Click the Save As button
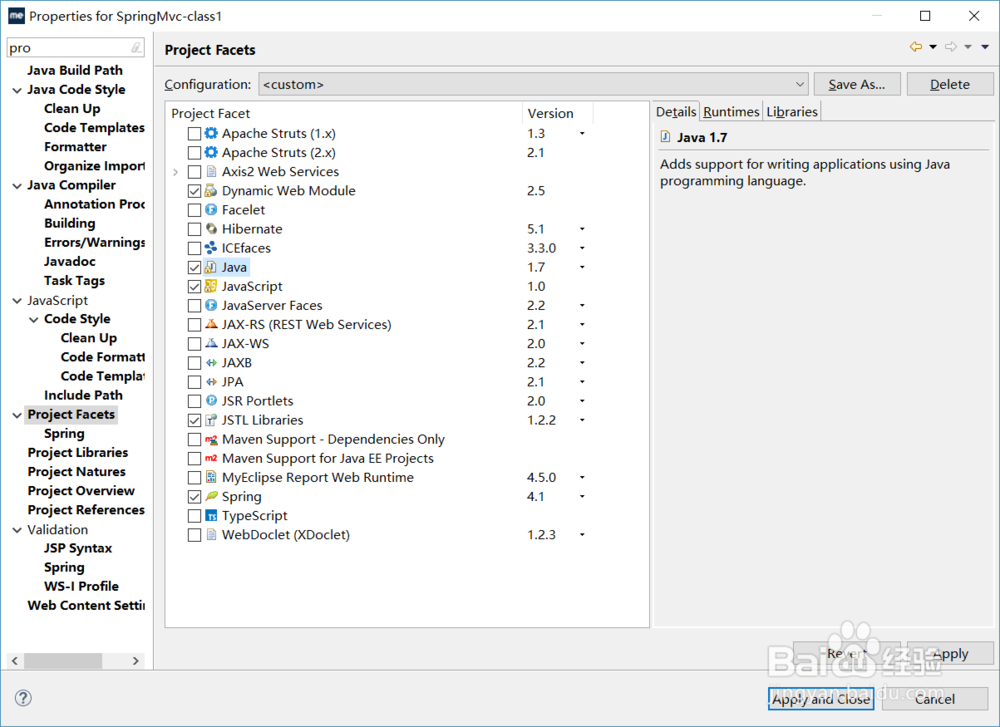The width and height of the screenshot is (1000, 727). pos(857,85)
